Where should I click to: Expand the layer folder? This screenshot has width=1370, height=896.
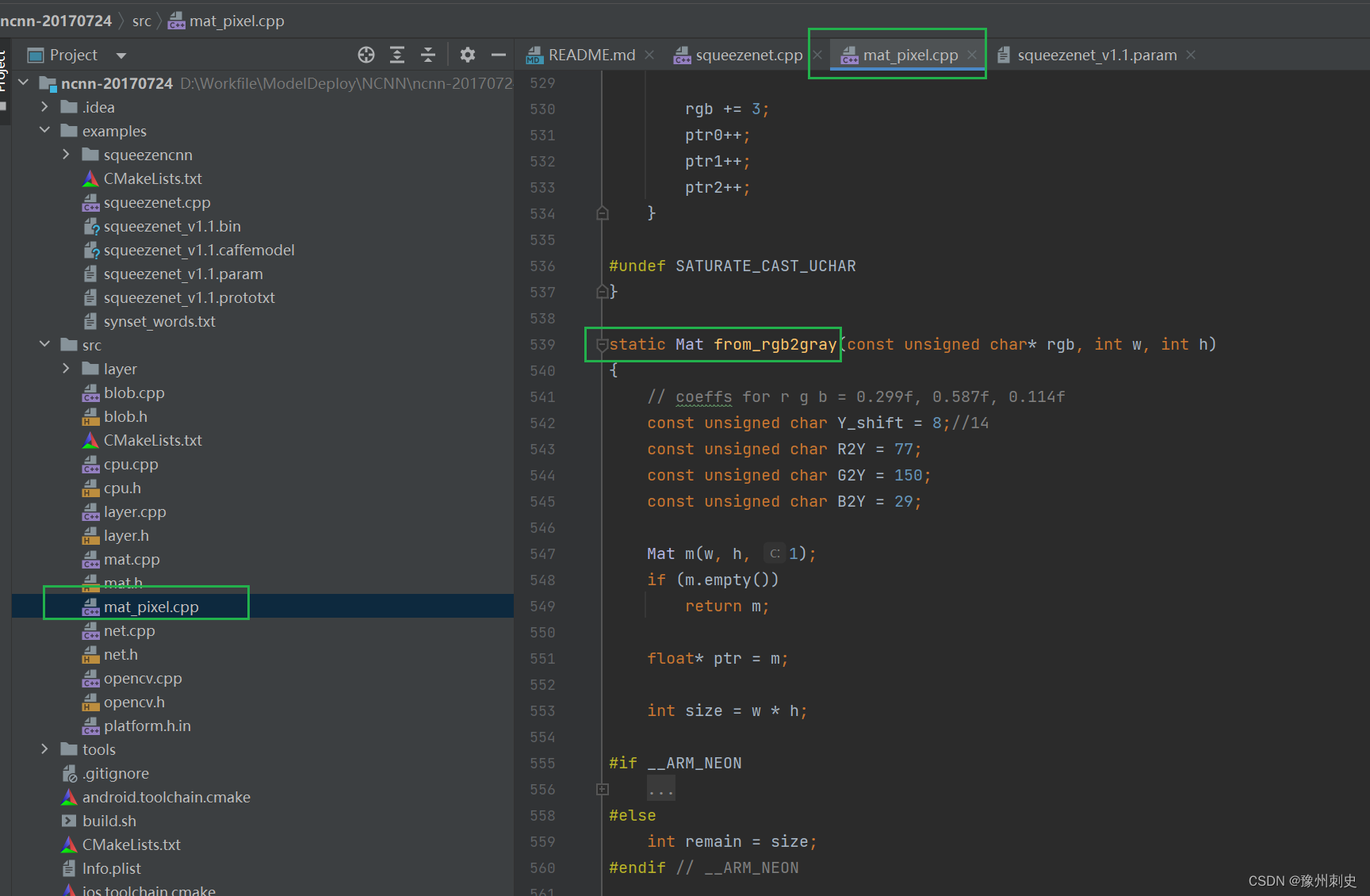(66, 368)
